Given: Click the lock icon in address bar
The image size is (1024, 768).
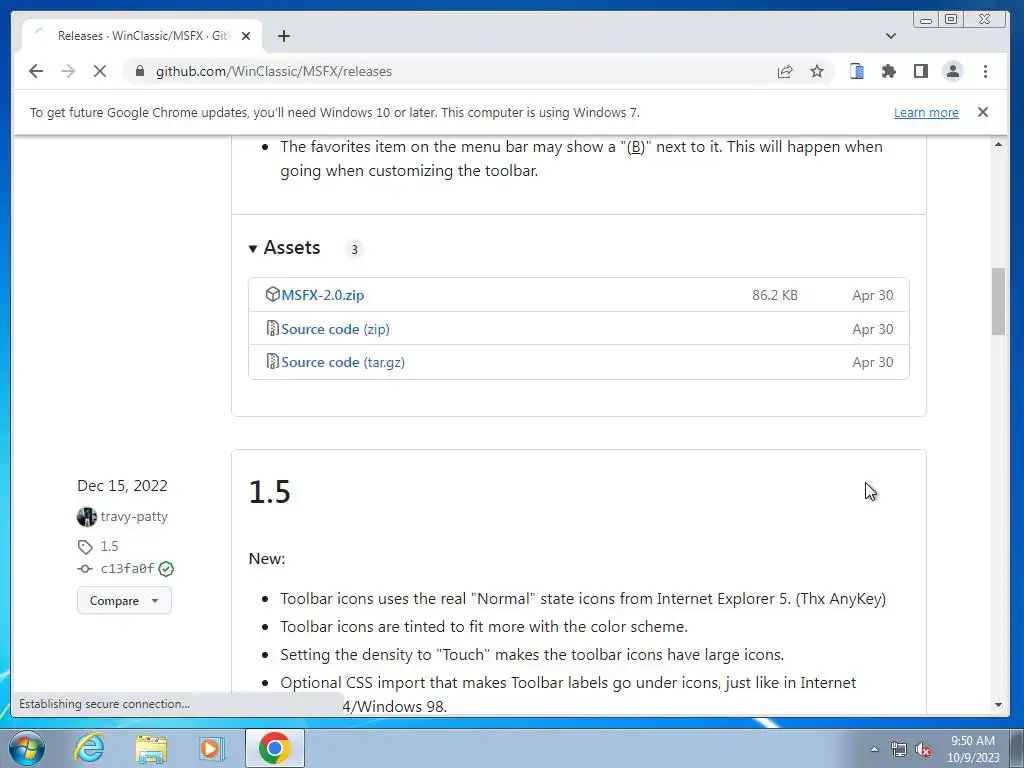Looking at the screenshot, I should click(140, 71).
